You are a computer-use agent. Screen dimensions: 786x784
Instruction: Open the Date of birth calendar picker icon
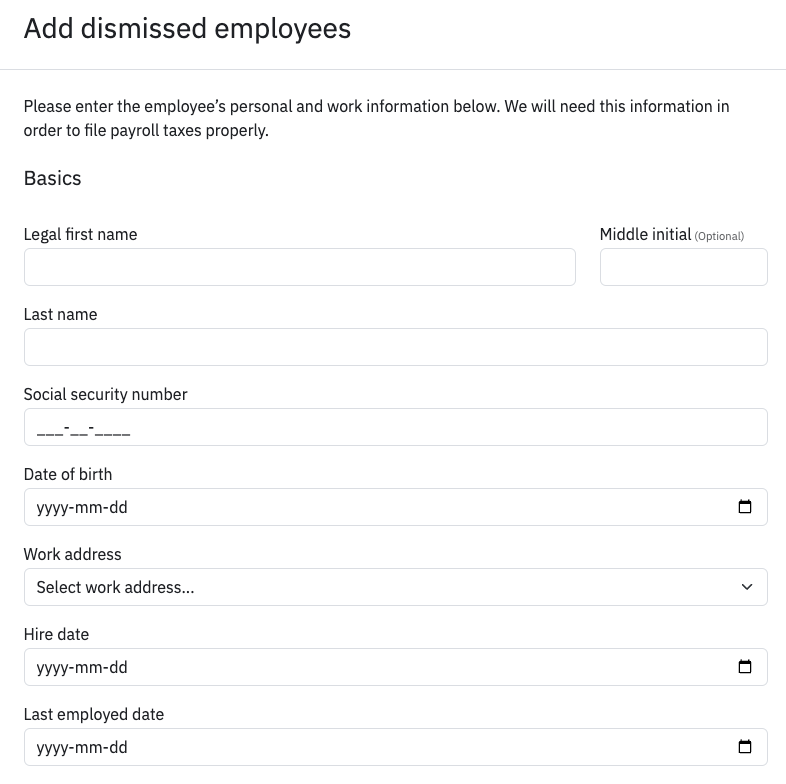[x=745, y=507]
